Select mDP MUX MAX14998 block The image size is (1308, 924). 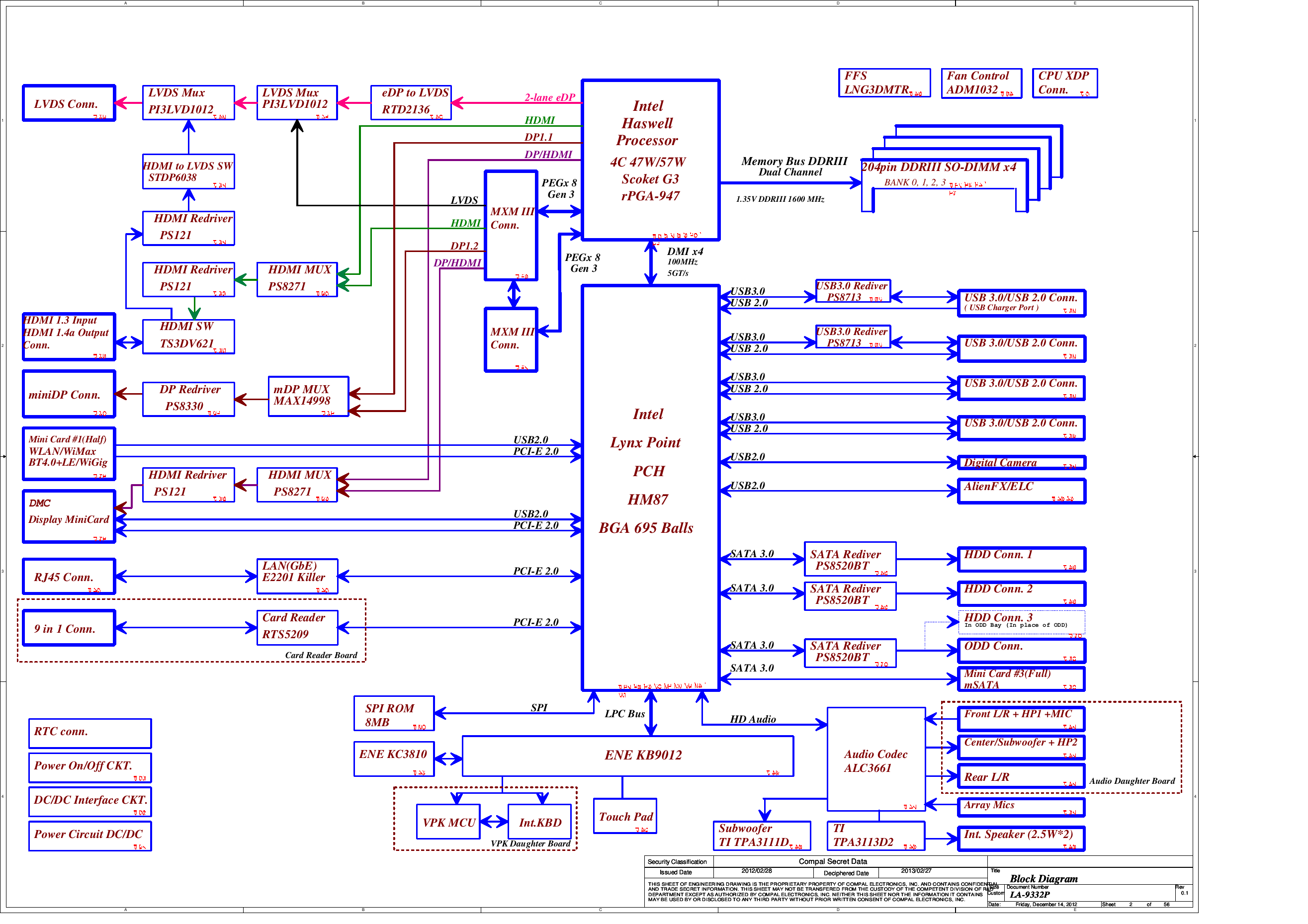coord(308,397)
